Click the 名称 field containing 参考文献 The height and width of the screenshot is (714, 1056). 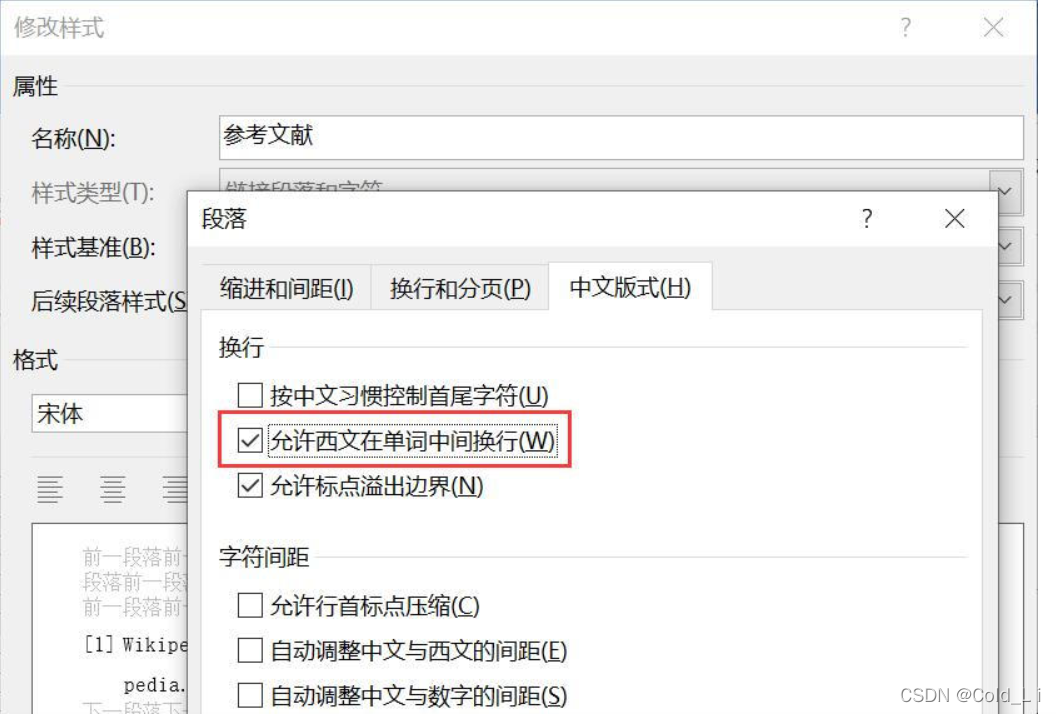pos(621,137)
